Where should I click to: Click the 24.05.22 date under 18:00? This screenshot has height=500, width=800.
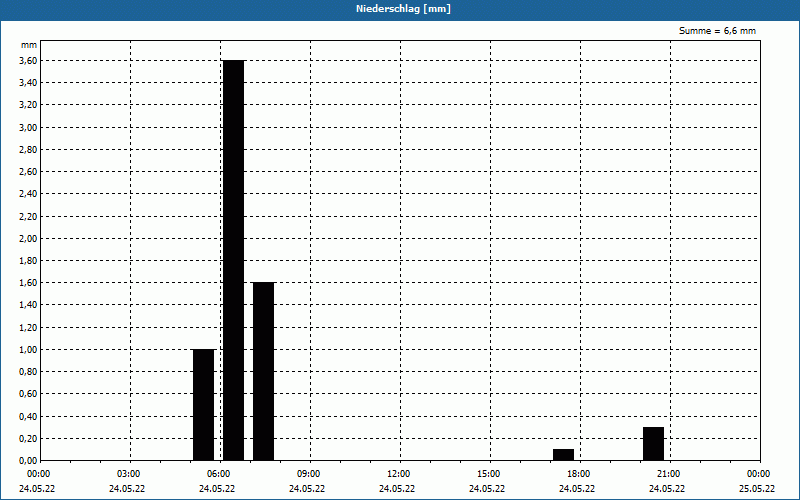(577, 489)
